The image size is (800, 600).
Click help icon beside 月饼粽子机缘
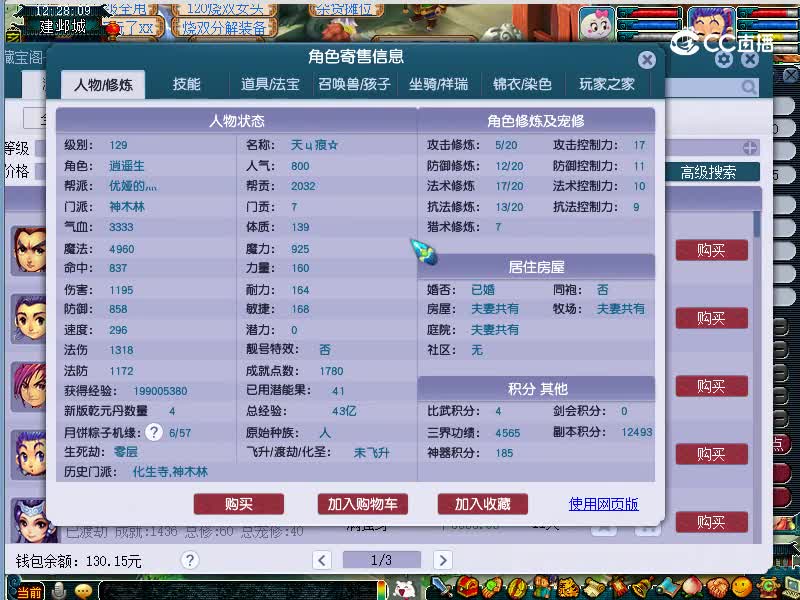[154, 432]
